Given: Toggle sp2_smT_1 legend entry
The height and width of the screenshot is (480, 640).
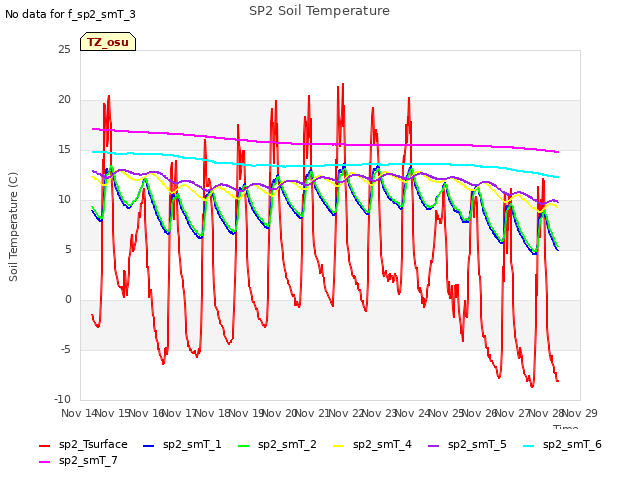Looking at the screenshot, I should [182, 444].
